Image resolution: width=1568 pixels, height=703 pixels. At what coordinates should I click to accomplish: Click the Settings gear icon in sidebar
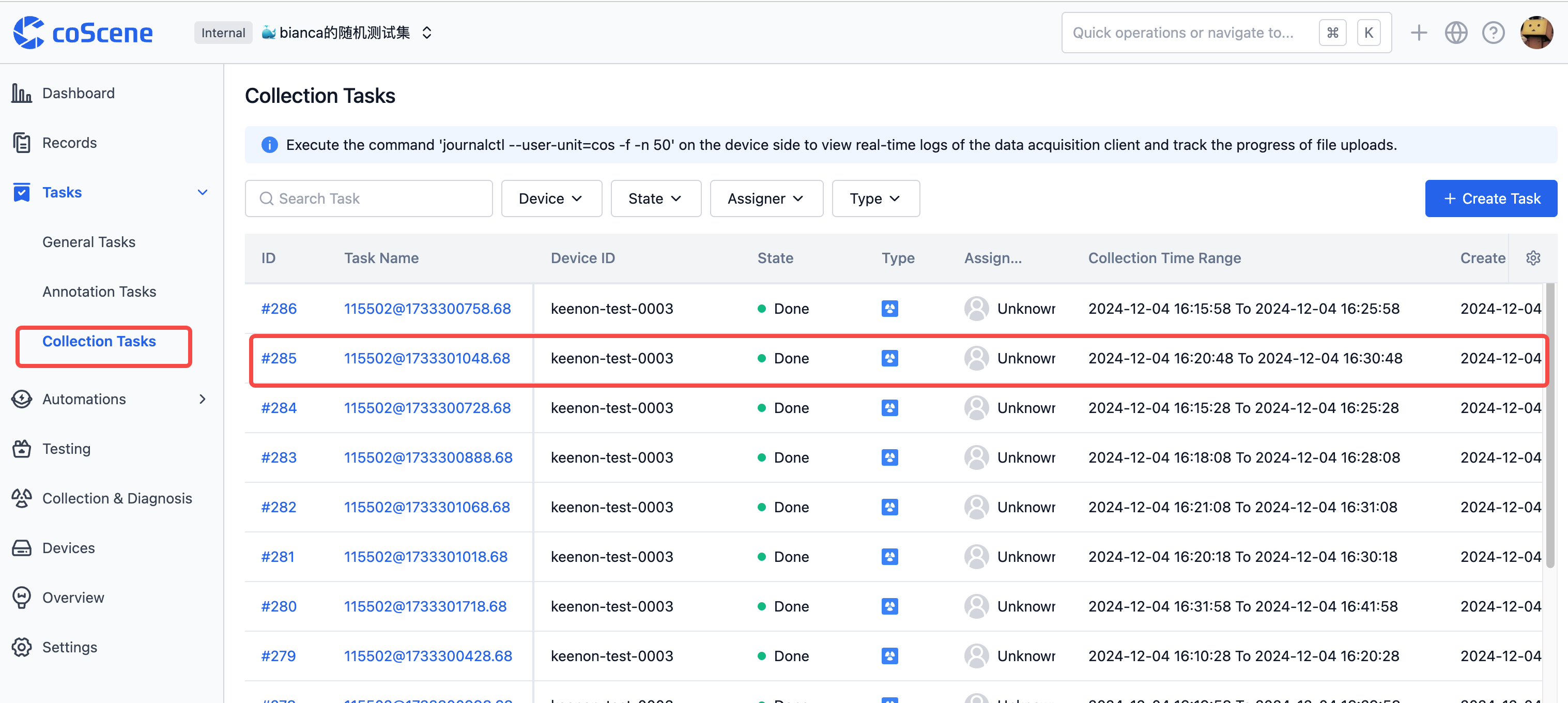(22, 647)
